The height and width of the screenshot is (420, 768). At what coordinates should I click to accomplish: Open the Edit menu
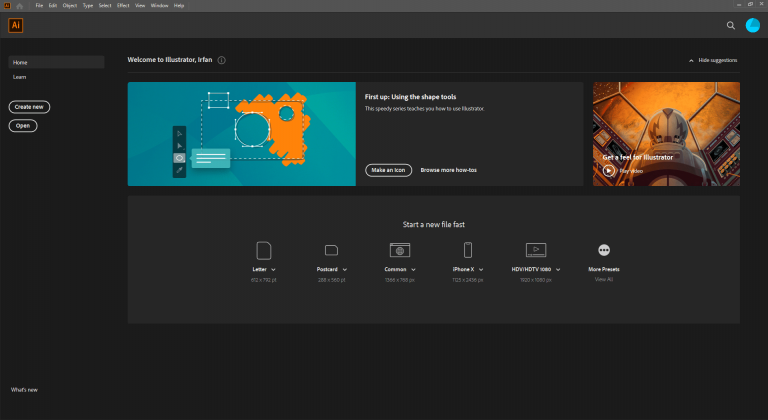pos(53,6)
